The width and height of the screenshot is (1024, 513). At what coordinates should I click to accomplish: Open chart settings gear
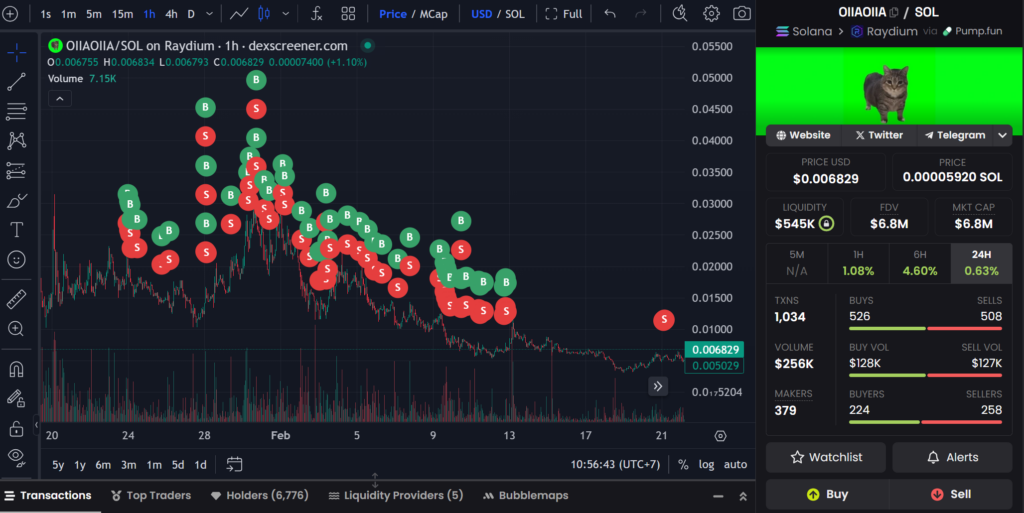(711, 14)
